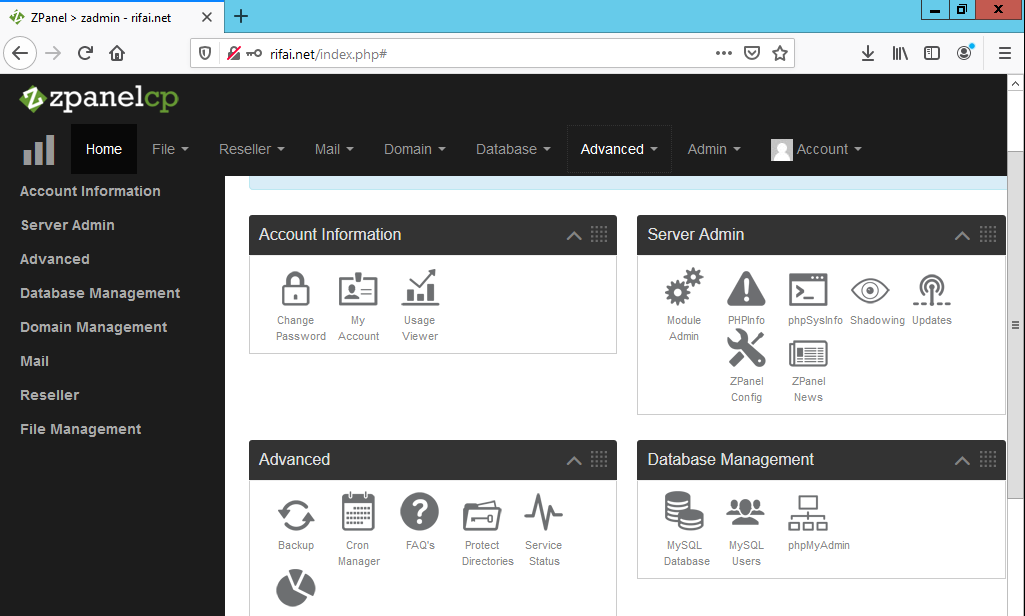This screenshot has height=616, width=1025.
Task: Expand the File dropdown menu
Action: [x=170, y=149]
